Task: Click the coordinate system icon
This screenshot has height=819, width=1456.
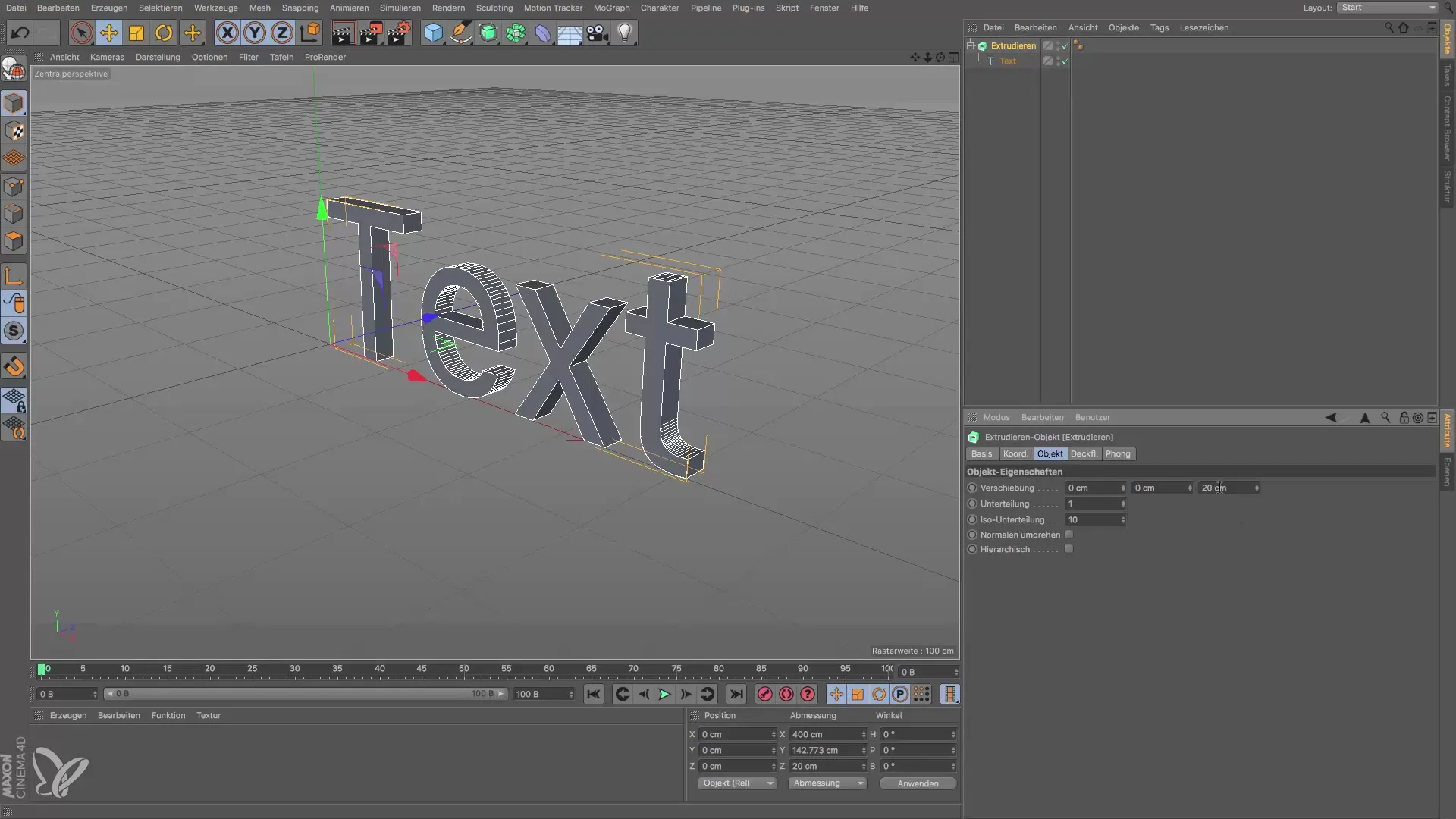Action: click(310, 33)
